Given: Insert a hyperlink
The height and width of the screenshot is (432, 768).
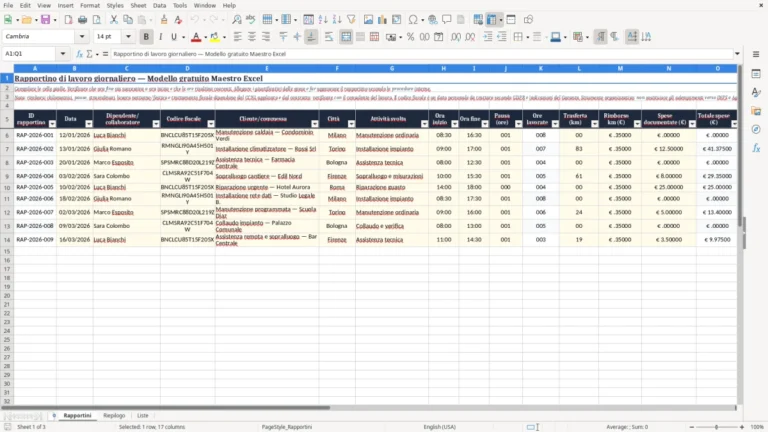Looking at the screenshot, I should pos(432,20).
